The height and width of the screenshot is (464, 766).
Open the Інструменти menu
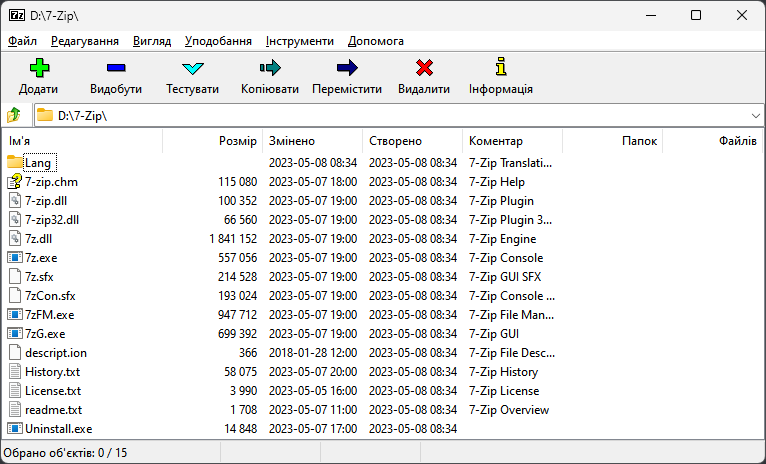(x=300, y=41)
